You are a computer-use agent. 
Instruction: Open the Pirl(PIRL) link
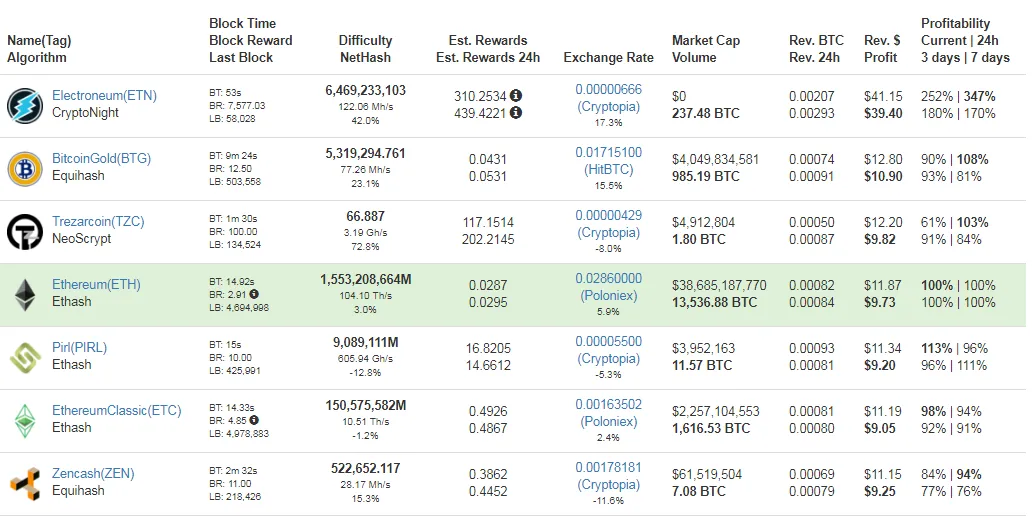(79, 348)
